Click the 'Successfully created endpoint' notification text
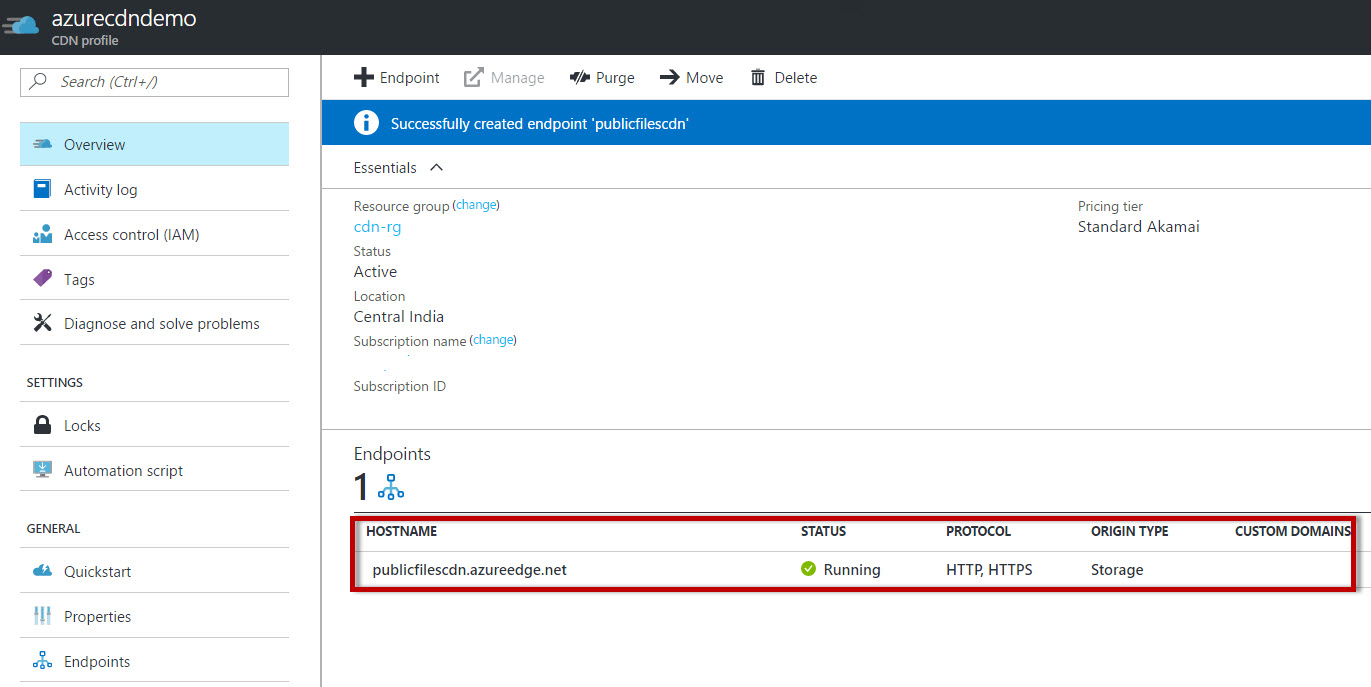The image size is (1371, 687). (x=540, y=124)
